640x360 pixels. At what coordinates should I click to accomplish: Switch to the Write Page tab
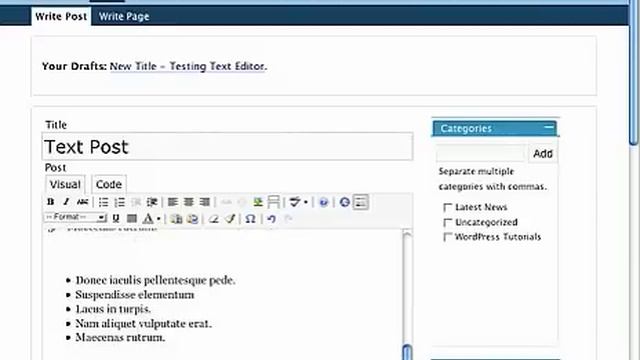click(124, 16)
